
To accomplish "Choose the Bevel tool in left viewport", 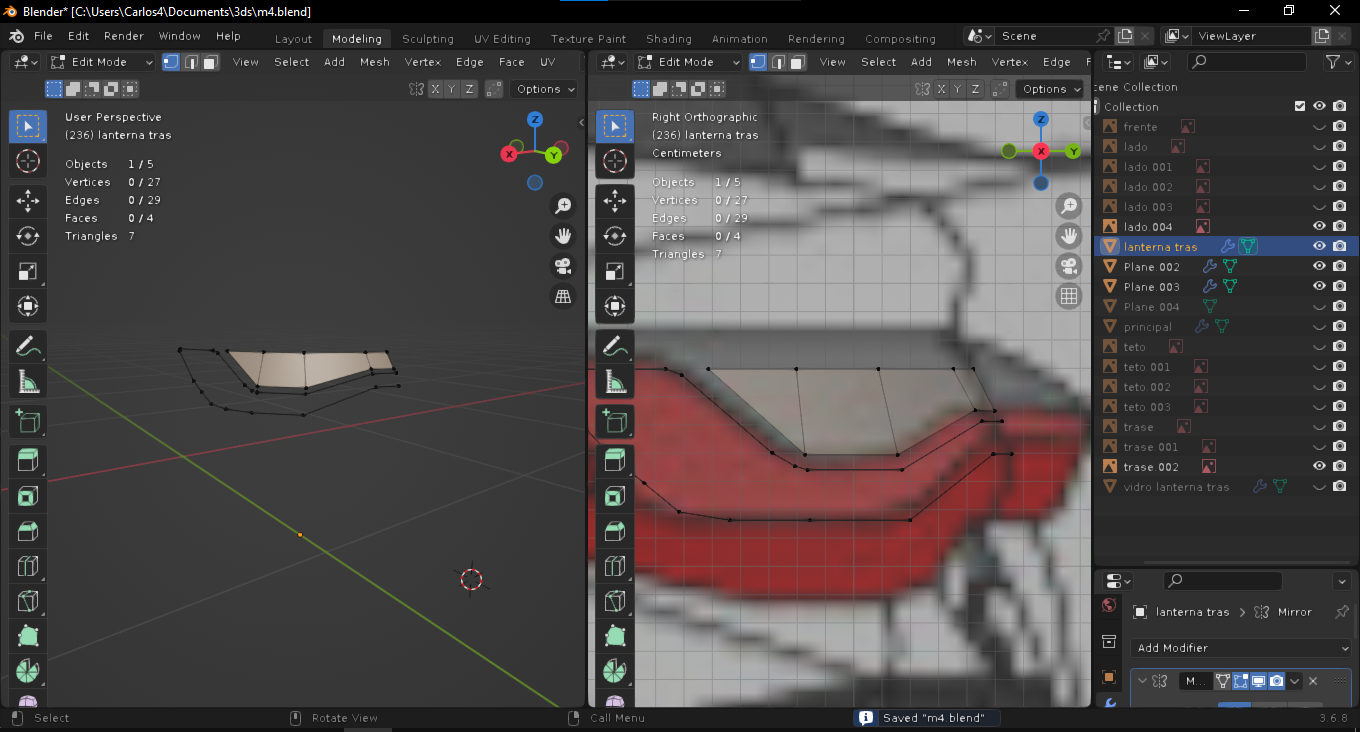I will pyautogui.click(x=28, y=531).
